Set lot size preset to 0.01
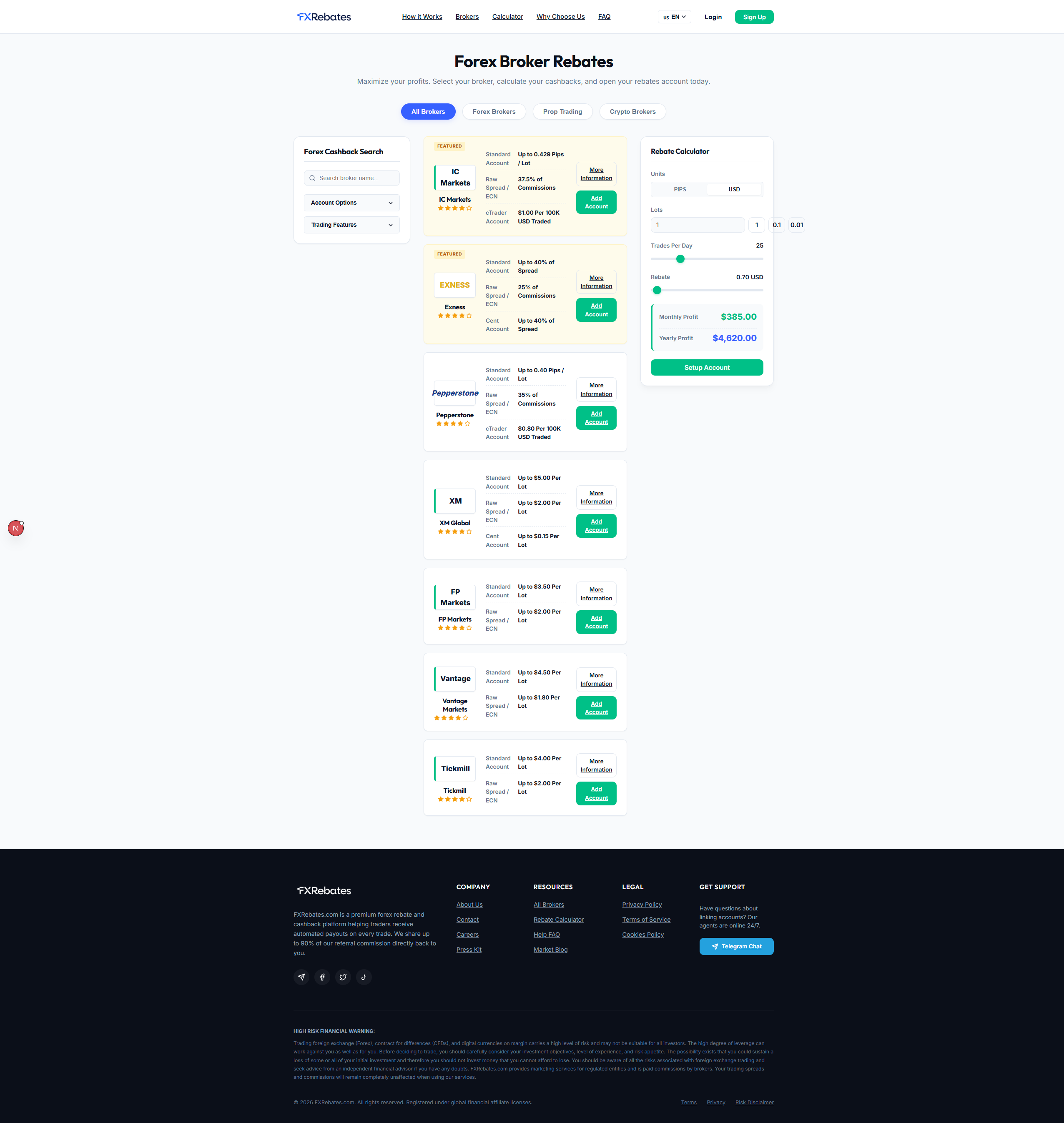This screenshot has width=1064, height=1123. pos(796,225)
